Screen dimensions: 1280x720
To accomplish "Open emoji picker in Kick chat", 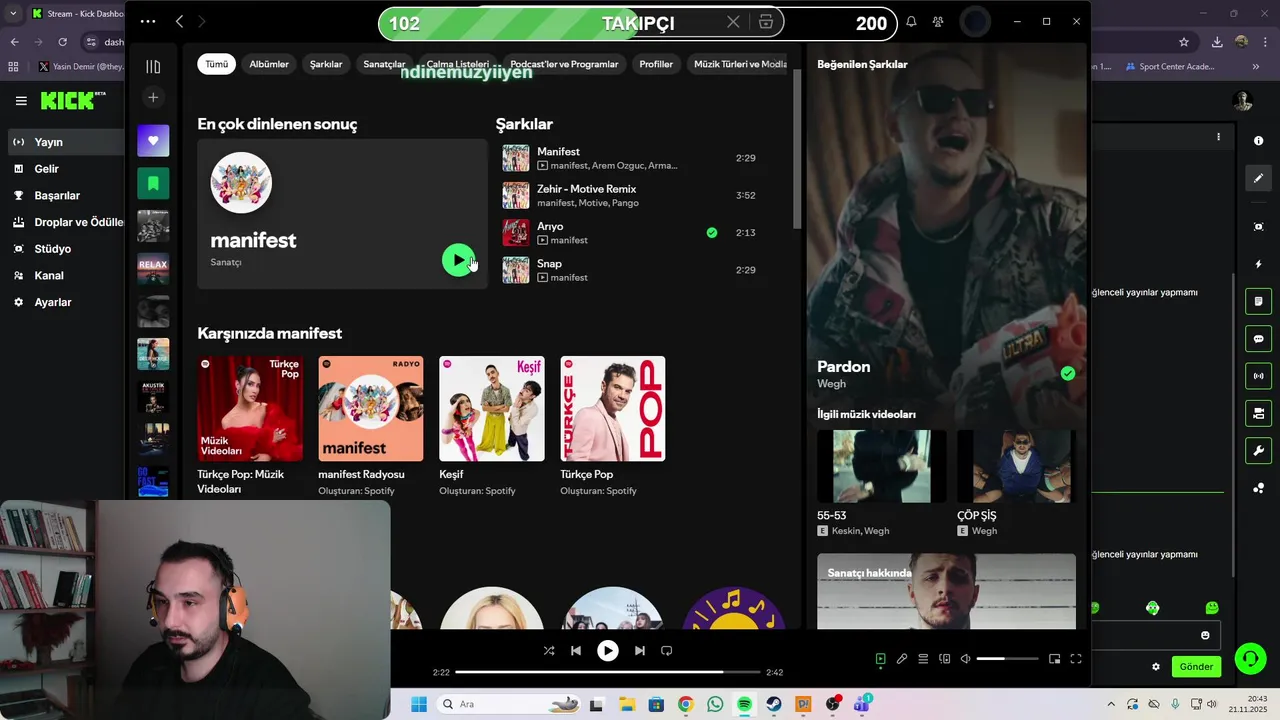I will pos(1205,635).
